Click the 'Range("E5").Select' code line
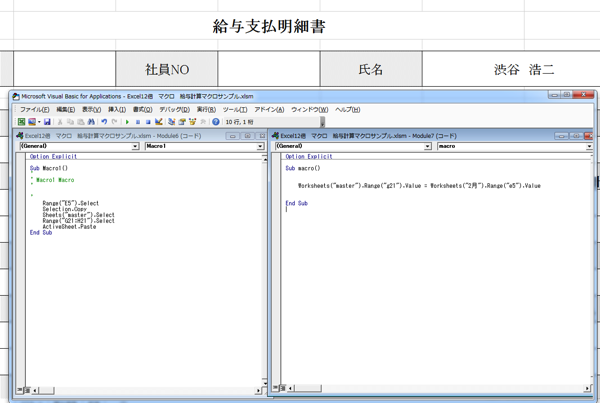 [x=70, y=203]
